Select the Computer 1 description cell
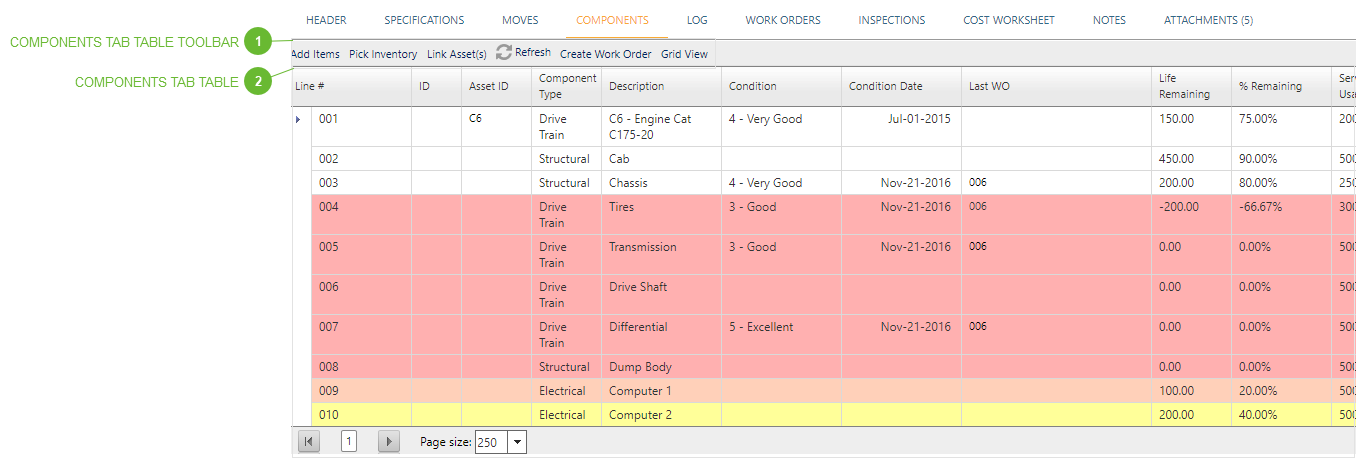Screen dimensions: 1360x463 [662, 391]
